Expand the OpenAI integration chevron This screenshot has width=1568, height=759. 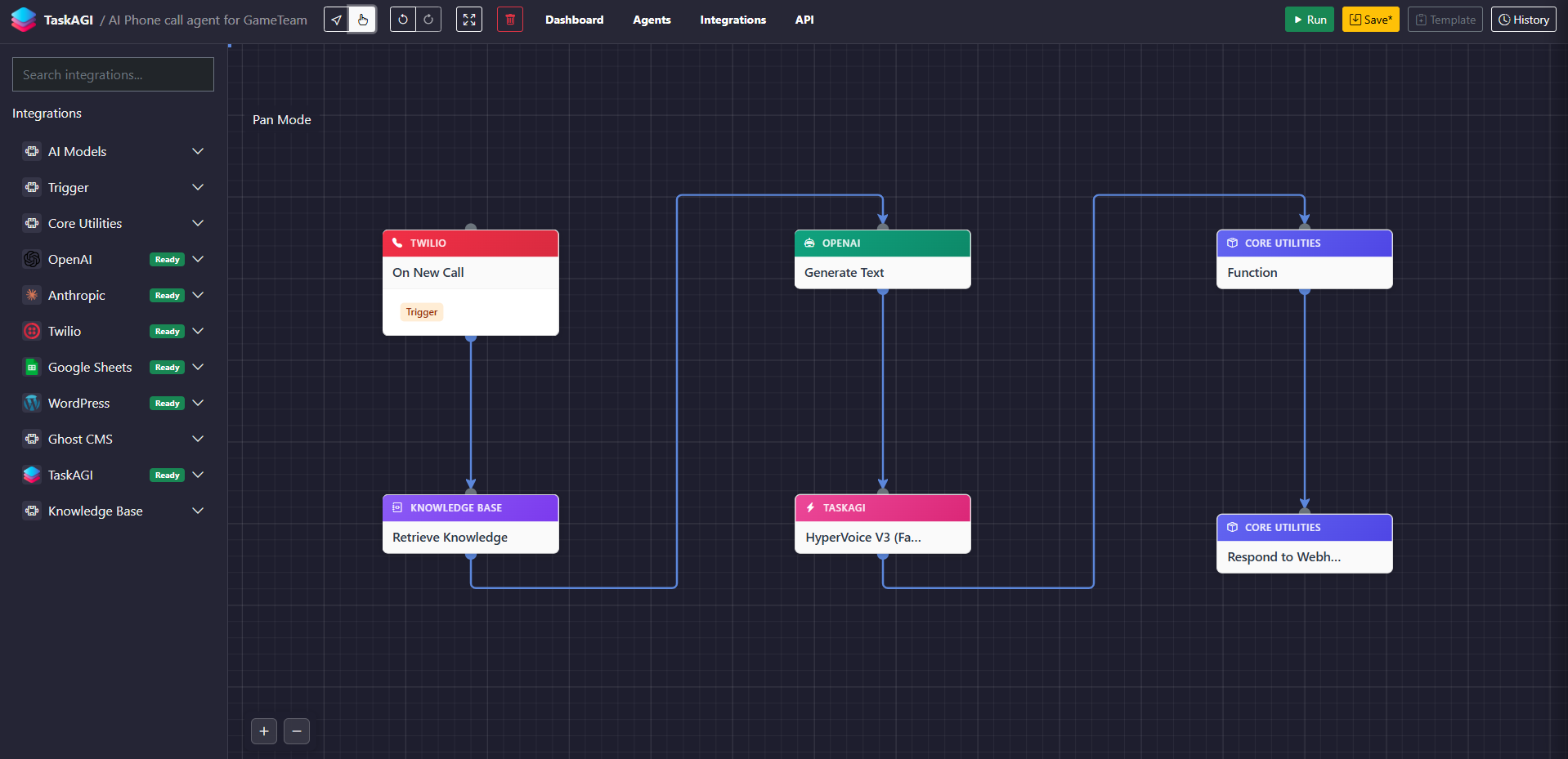tap(198, 259)
